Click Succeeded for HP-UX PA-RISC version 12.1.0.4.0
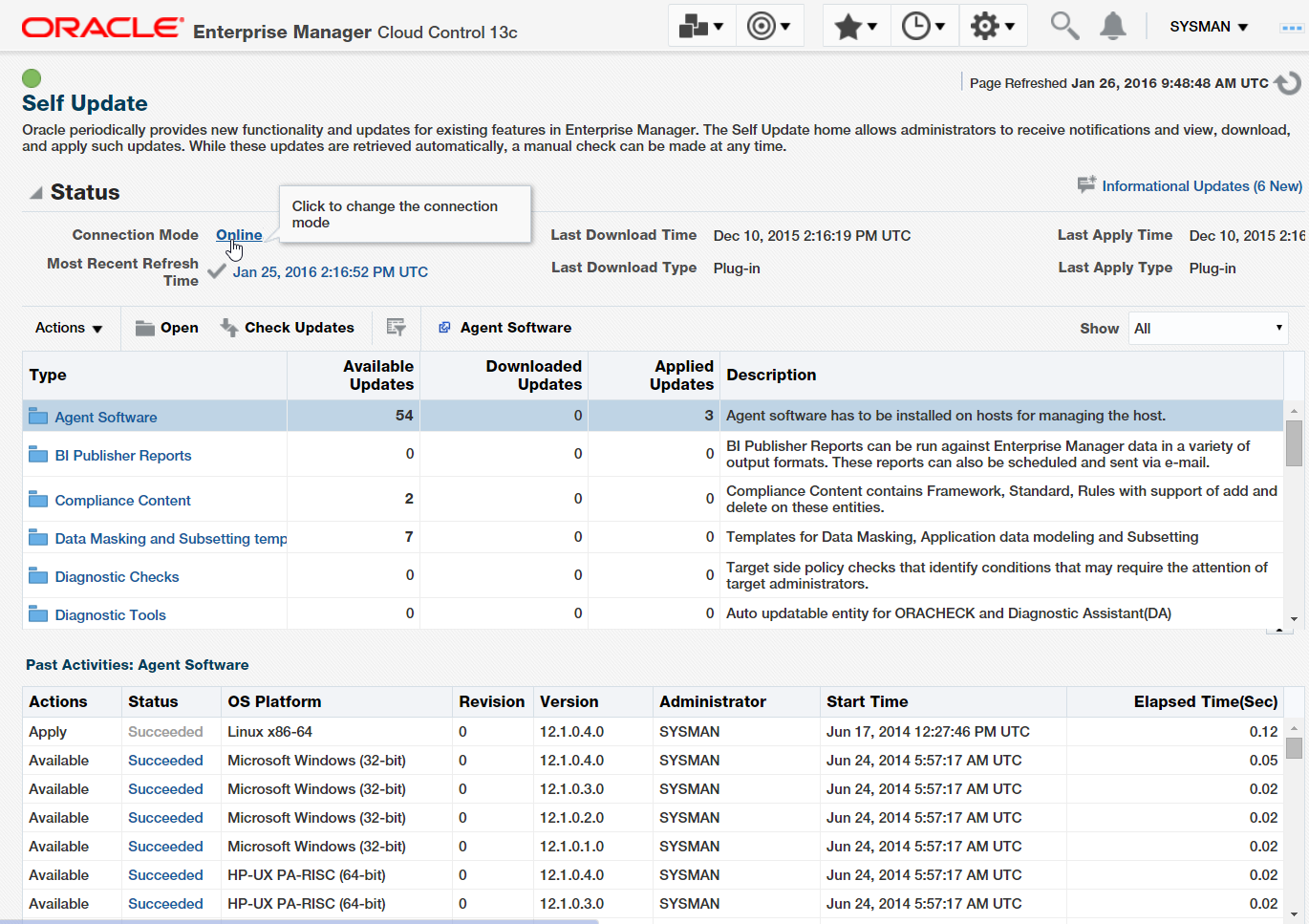Screen dimensions: 1309x924 tap(165, 875)
